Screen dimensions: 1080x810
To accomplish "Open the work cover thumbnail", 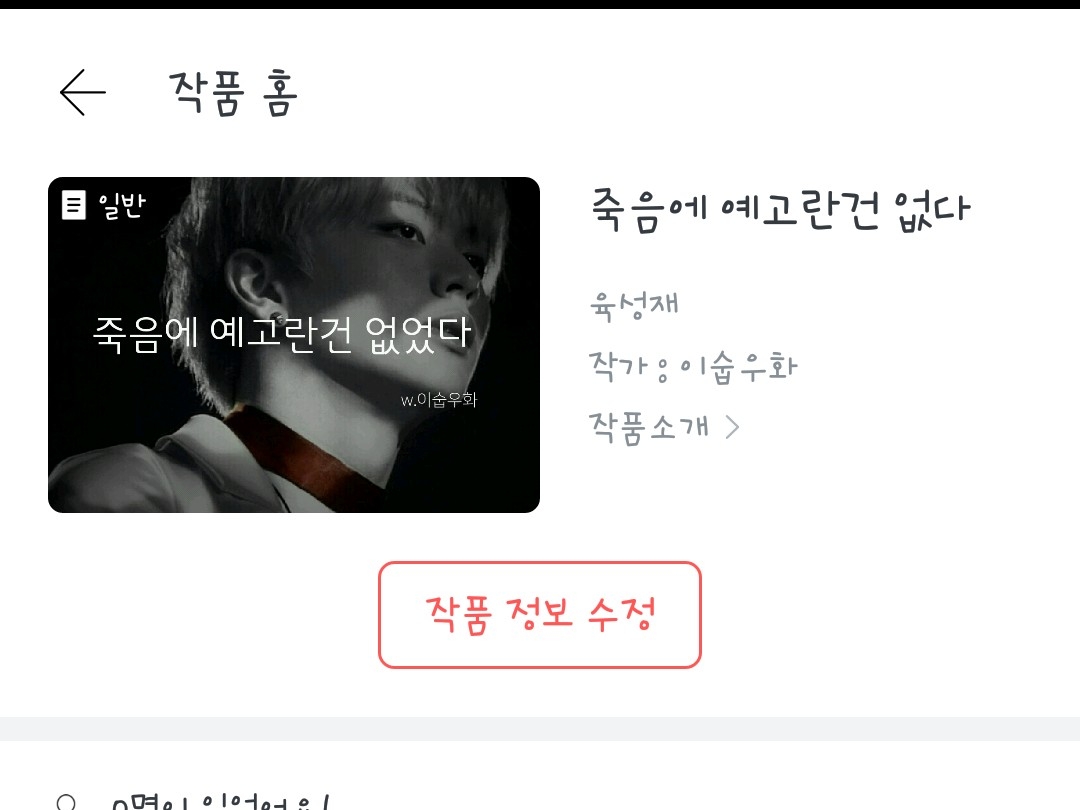I will (294, 344).
